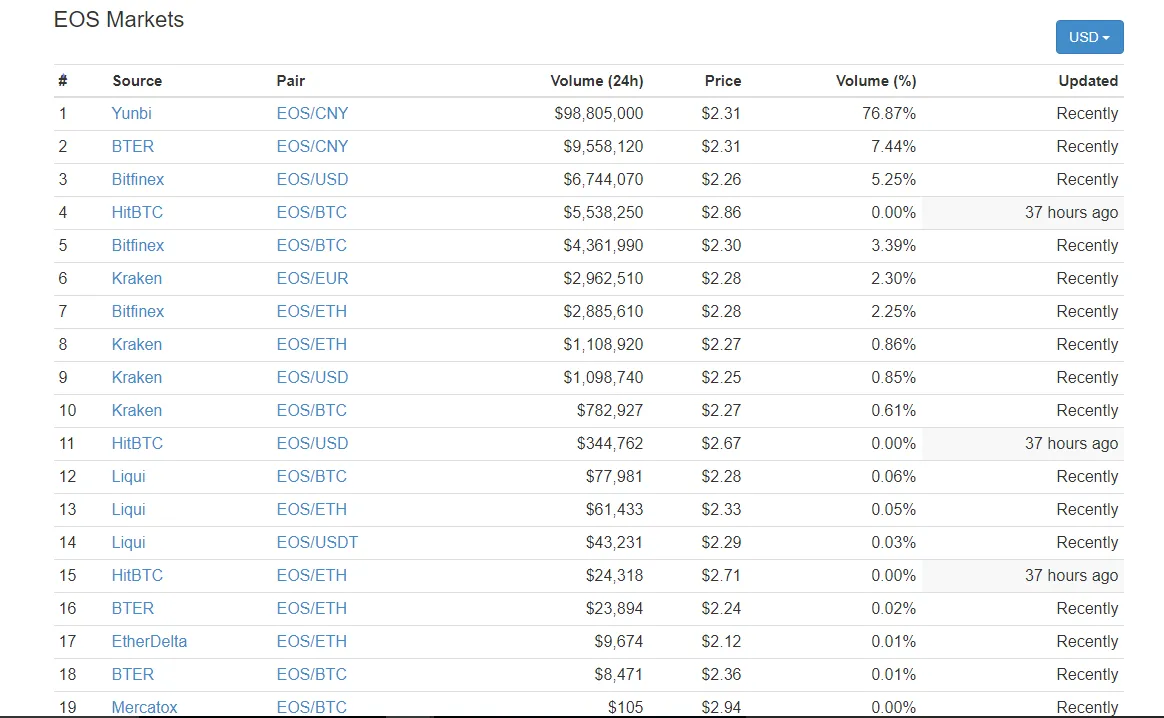Screen dimensions: 1164x718
Task: Open Kraken source in row 8
Action: coord(137,345)
